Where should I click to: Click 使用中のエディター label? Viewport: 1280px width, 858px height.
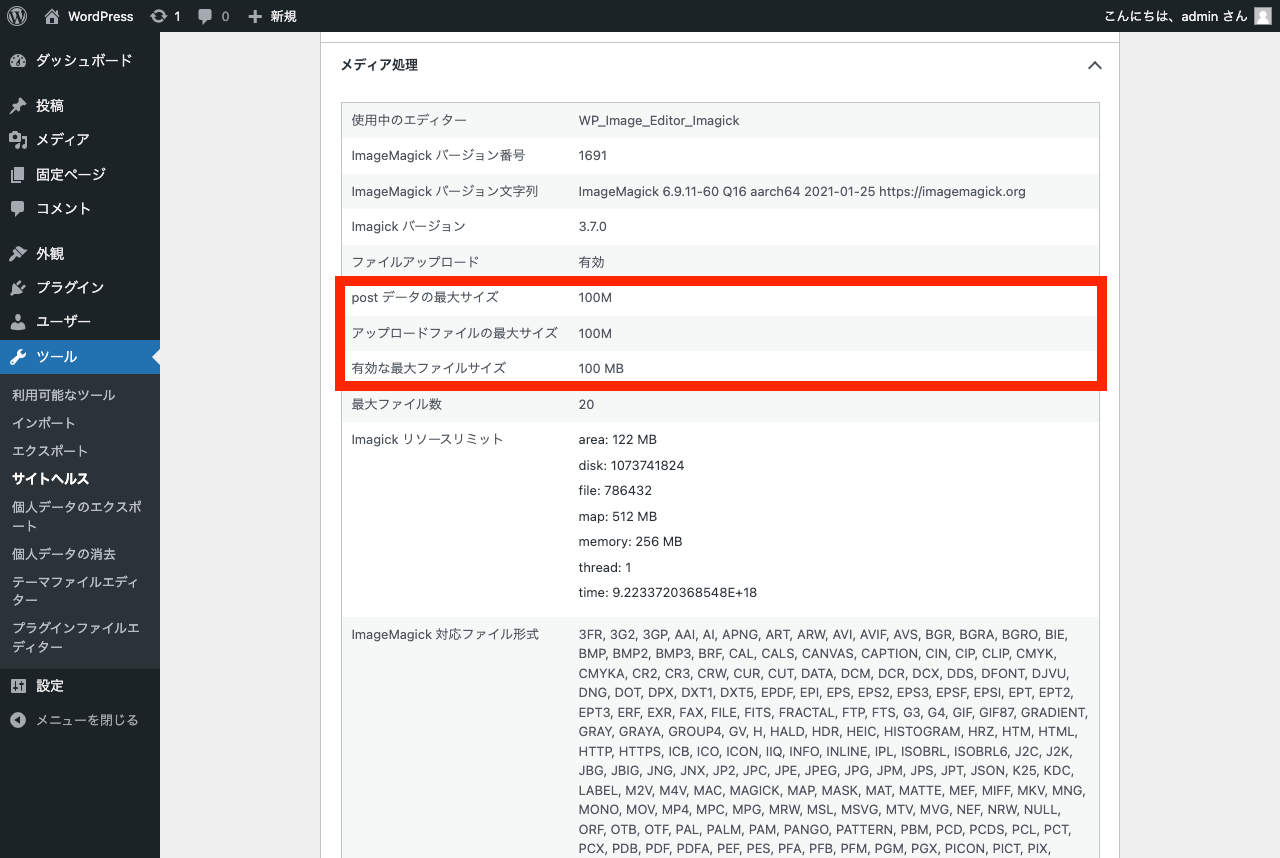(x=409, y=120)
